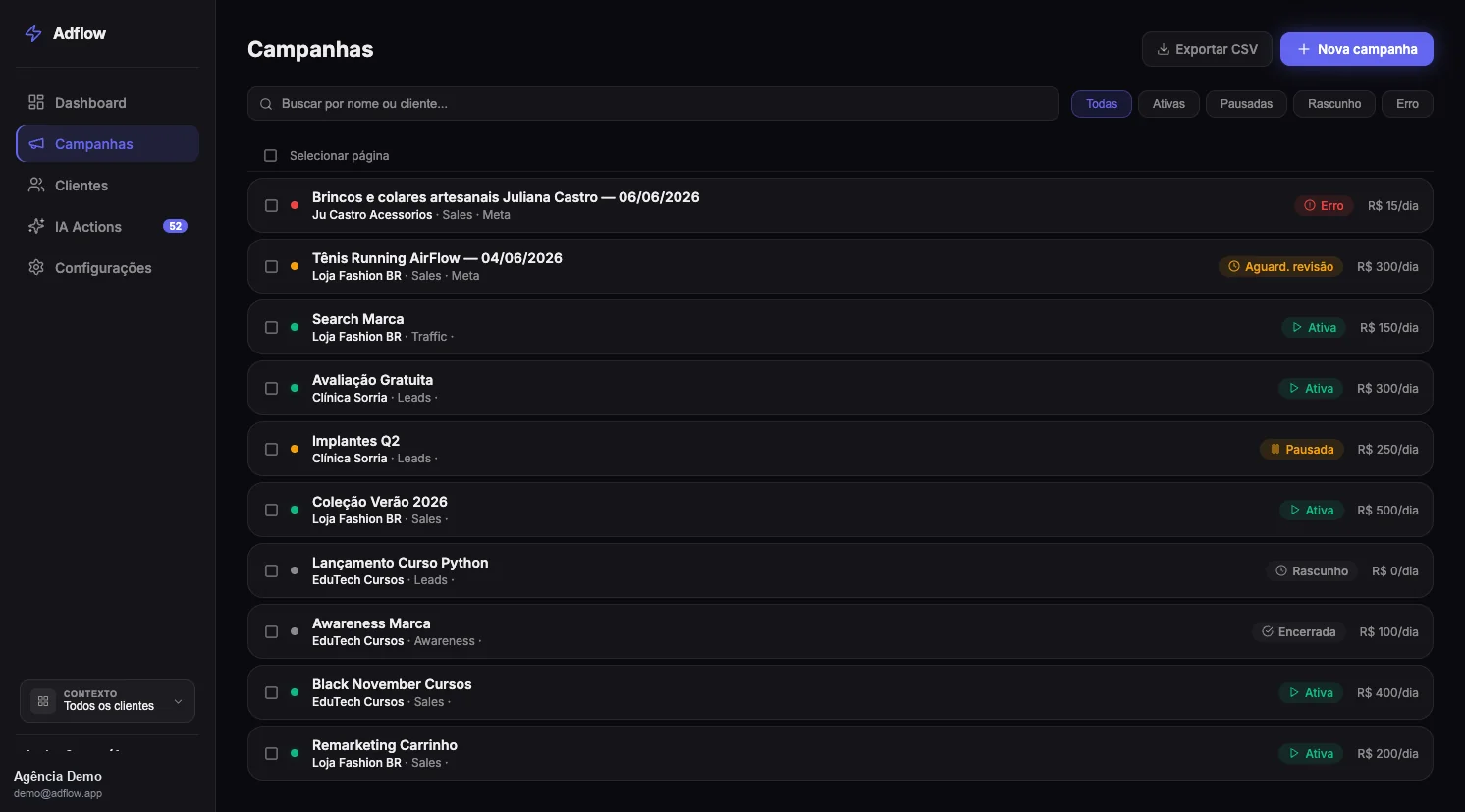This screenshot has height=812, width=1465.
Task: Open the Campanhas sidebar menu item
Action: pyautogui.click(x=108, y=143)
